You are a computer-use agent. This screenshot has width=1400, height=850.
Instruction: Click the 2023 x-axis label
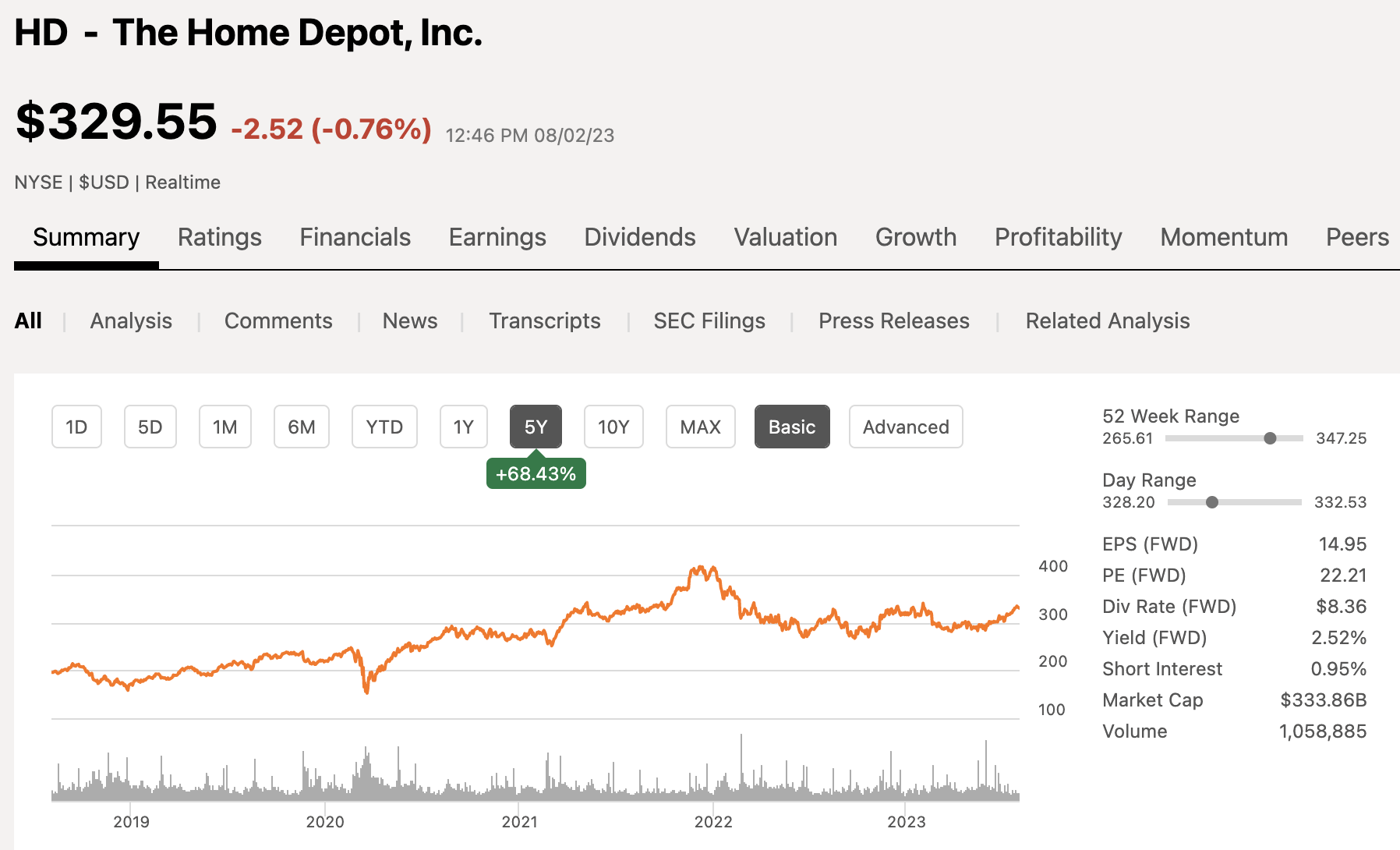(x=907, y=821)
